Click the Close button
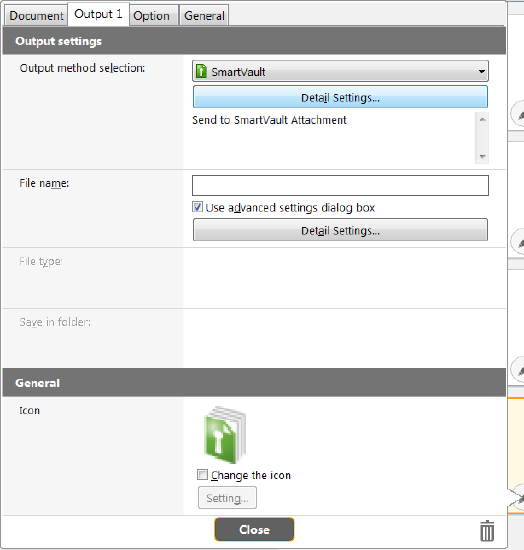The height and width of the screenshot is (550, 524). coord(254,529)
